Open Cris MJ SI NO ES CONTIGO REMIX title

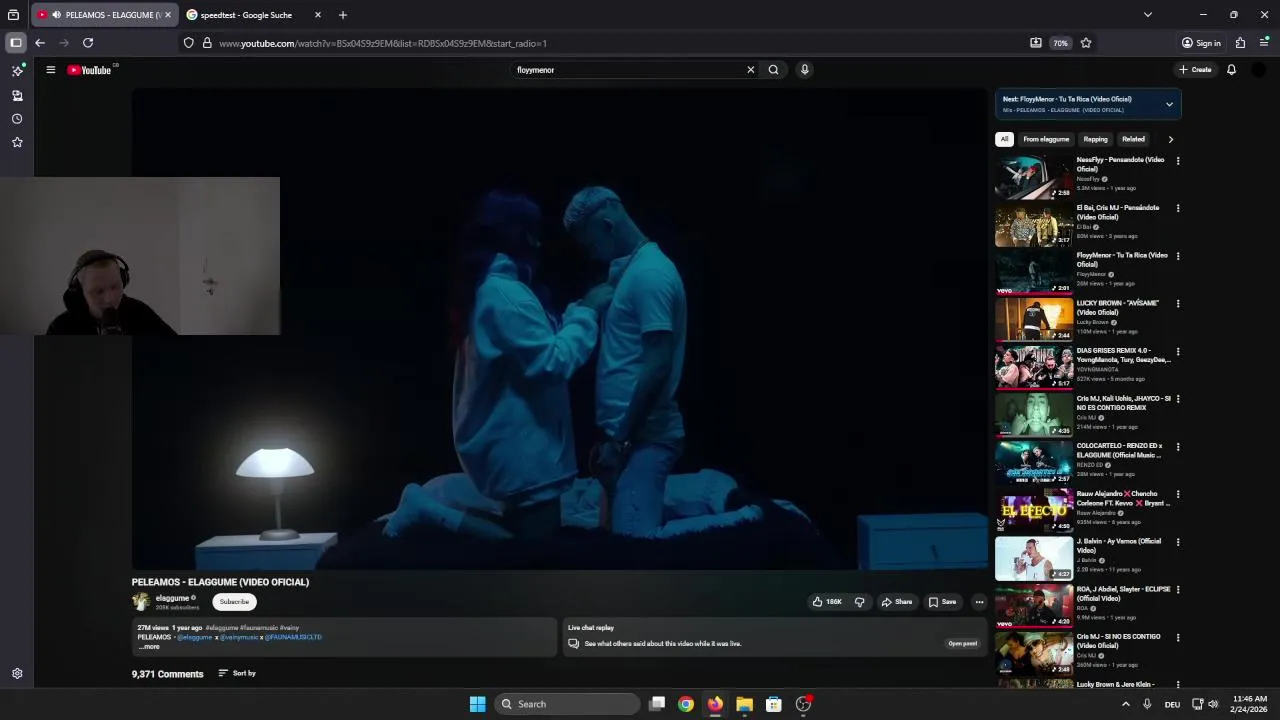[x=1123, y=403]
